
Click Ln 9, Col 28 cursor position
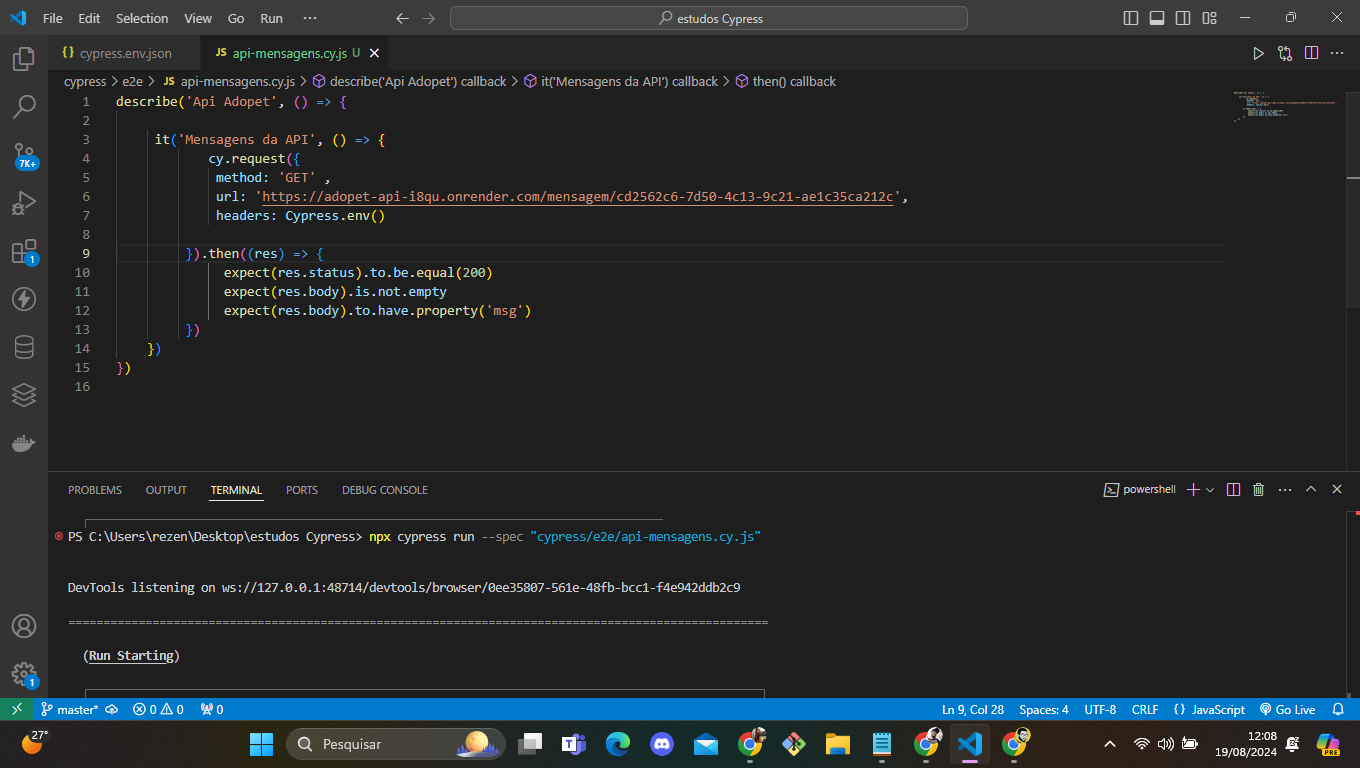coord(973,709)
